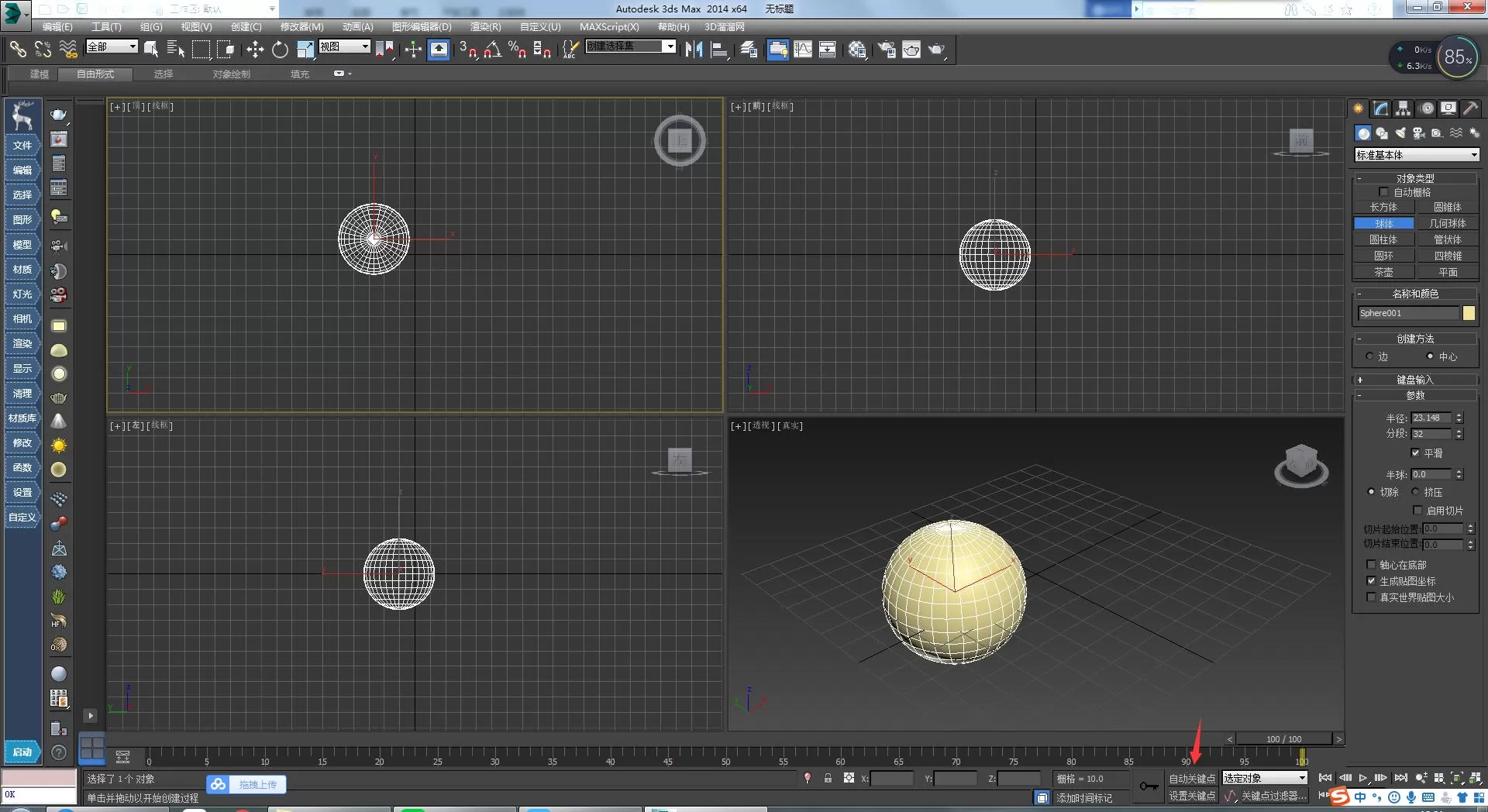Image resolution: width=1488 pixels, height=812 pixels.
Task: Open 渲染(R) menu
Action: pyautogui.click(x=486, y=26)
